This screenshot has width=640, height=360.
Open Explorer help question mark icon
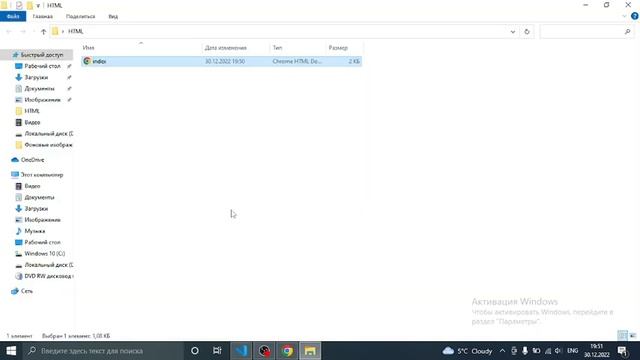click(635, 16)
